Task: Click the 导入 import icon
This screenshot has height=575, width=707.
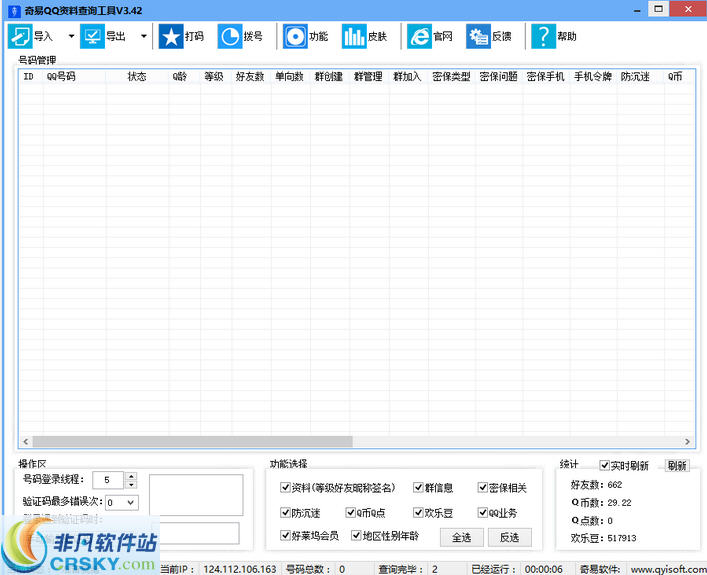Action: pyautogui.click(x=20, y=36)
